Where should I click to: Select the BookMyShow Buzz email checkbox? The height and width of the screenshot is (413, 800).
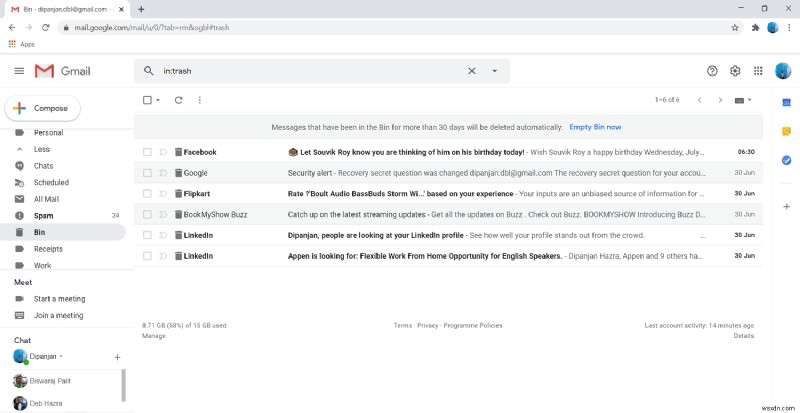(x=147, y=214)
